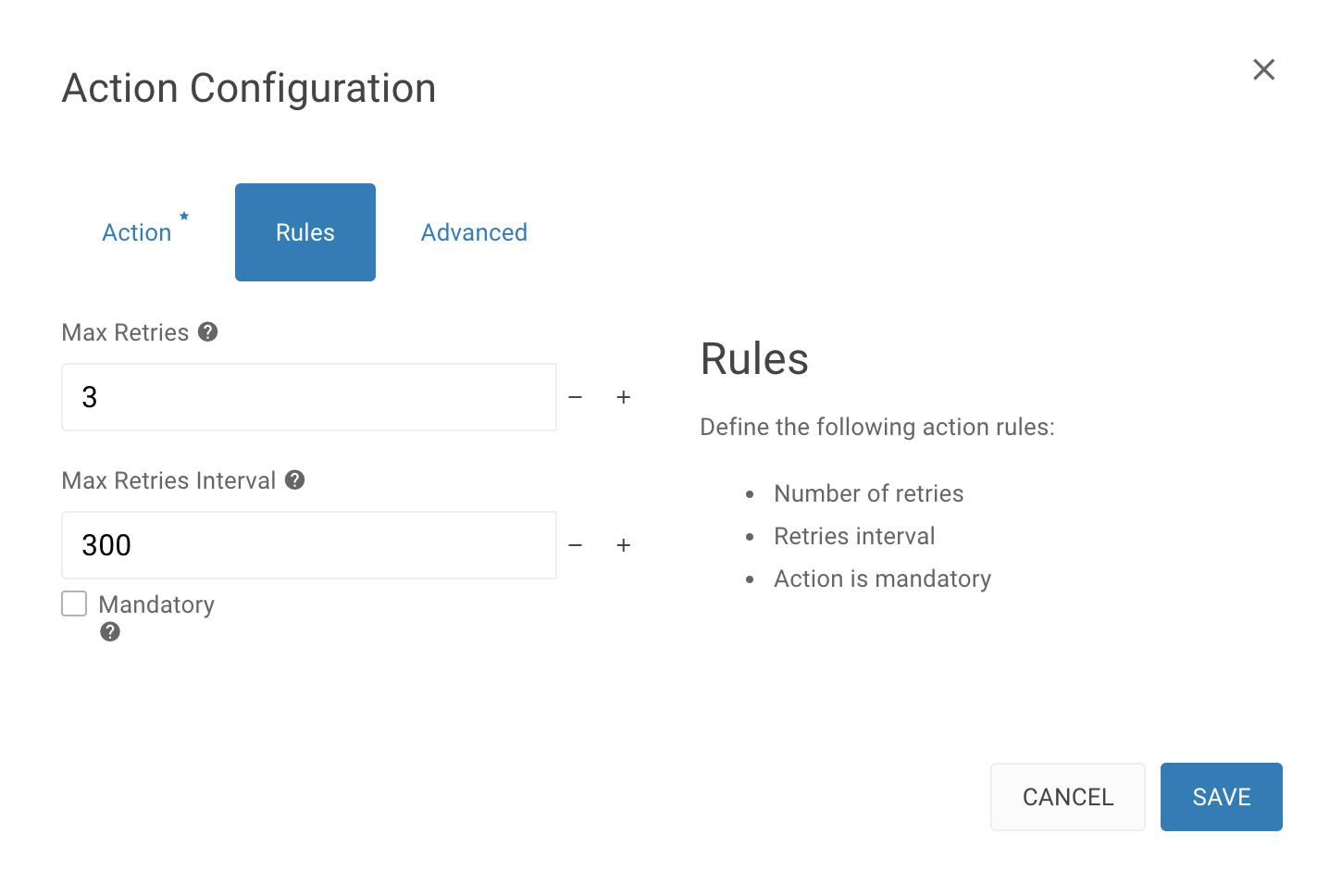
Task: Increase Max Retries with the plus icon
Action: click(624, 397)
